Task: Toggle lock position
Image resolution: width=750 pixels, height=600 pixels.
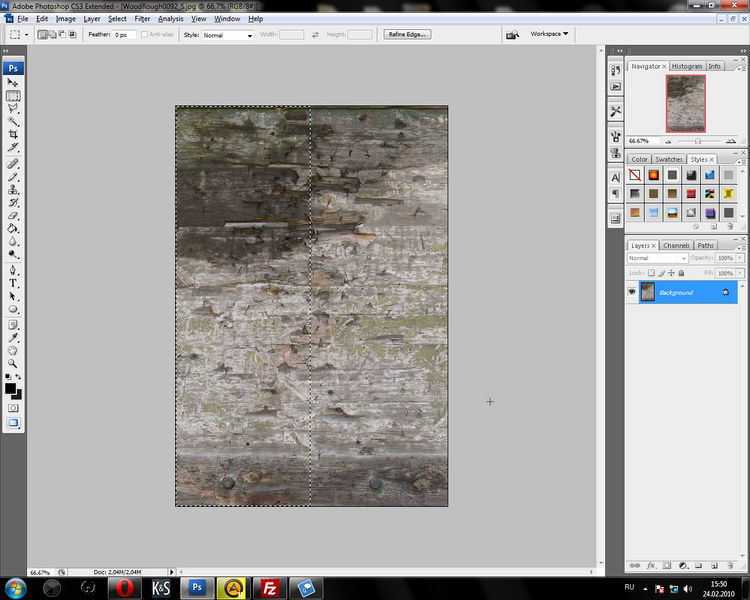Action: pyautogui.click(x=671, y=273)
